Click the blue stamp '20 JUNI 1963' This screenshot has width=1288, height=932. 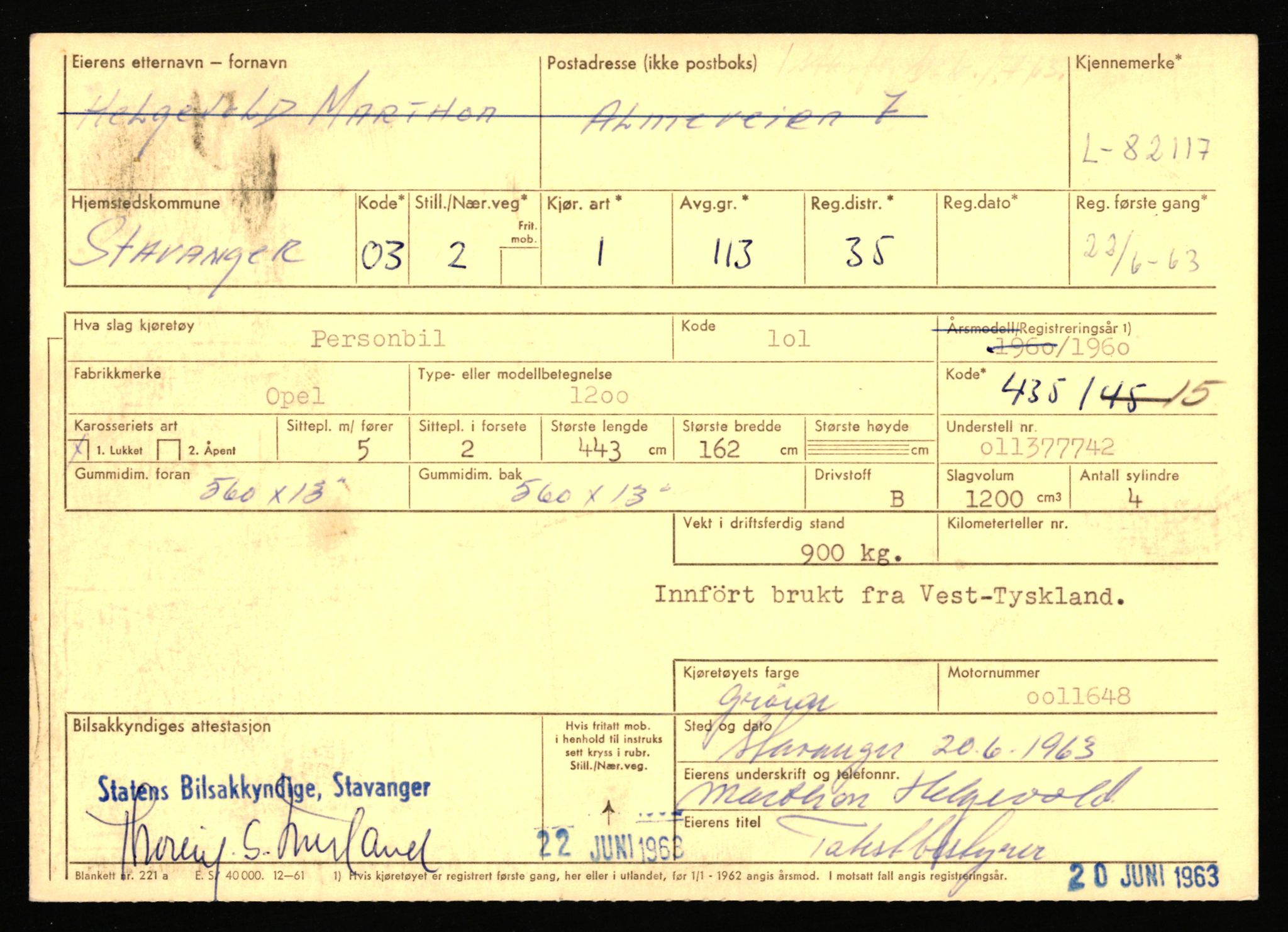(1145, 876)
